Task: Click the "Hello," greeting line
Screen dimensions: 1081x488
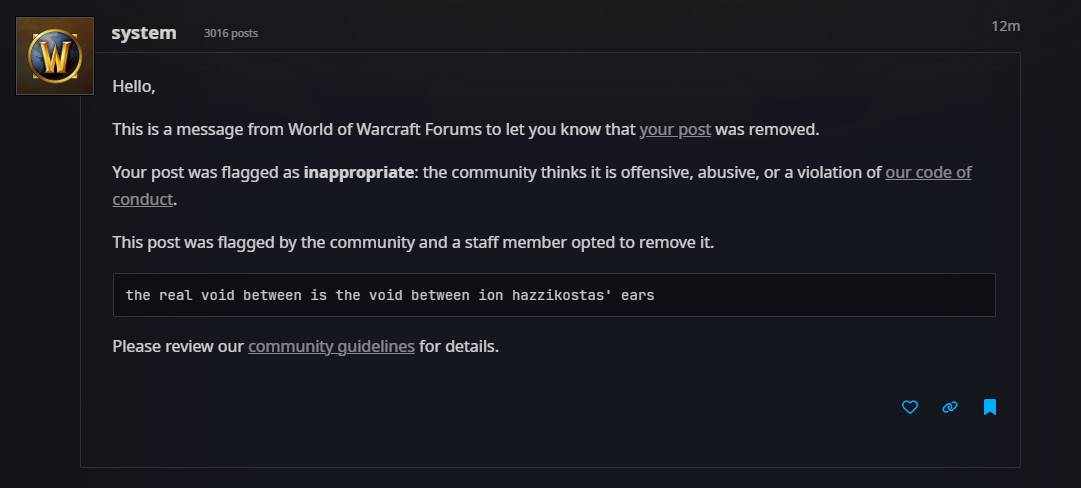Action: (134, 87)
